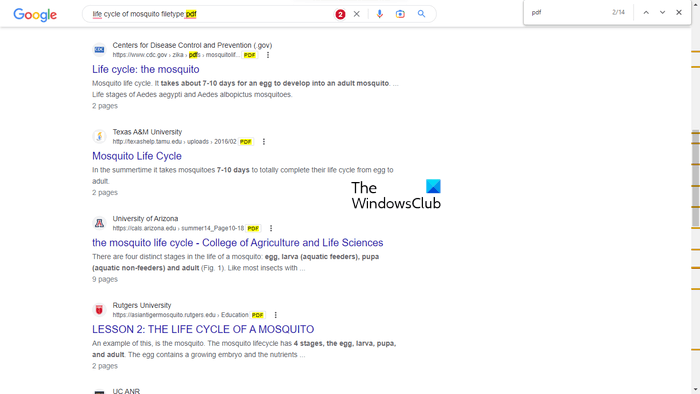Viewport: 700px width, 394px height.
Task: Click the cdc.gov URL breadcrumb
Action: (x=176, y=55)
